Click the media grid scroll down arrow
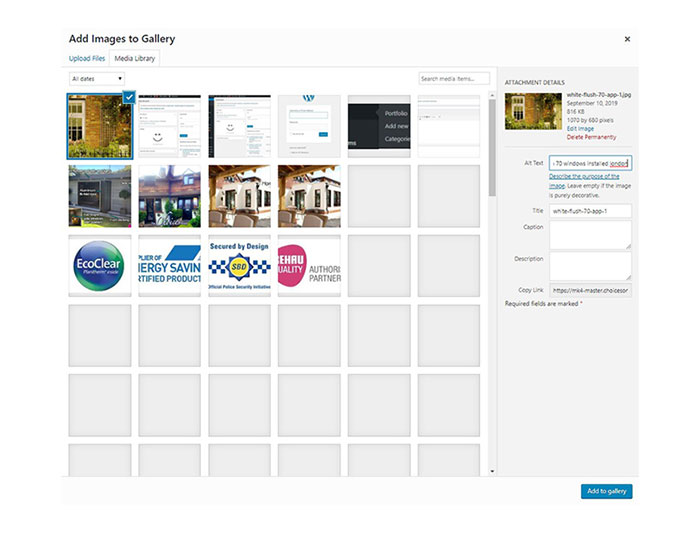The image size is (700, 533). pyautogui.click(x=492, y=471)
